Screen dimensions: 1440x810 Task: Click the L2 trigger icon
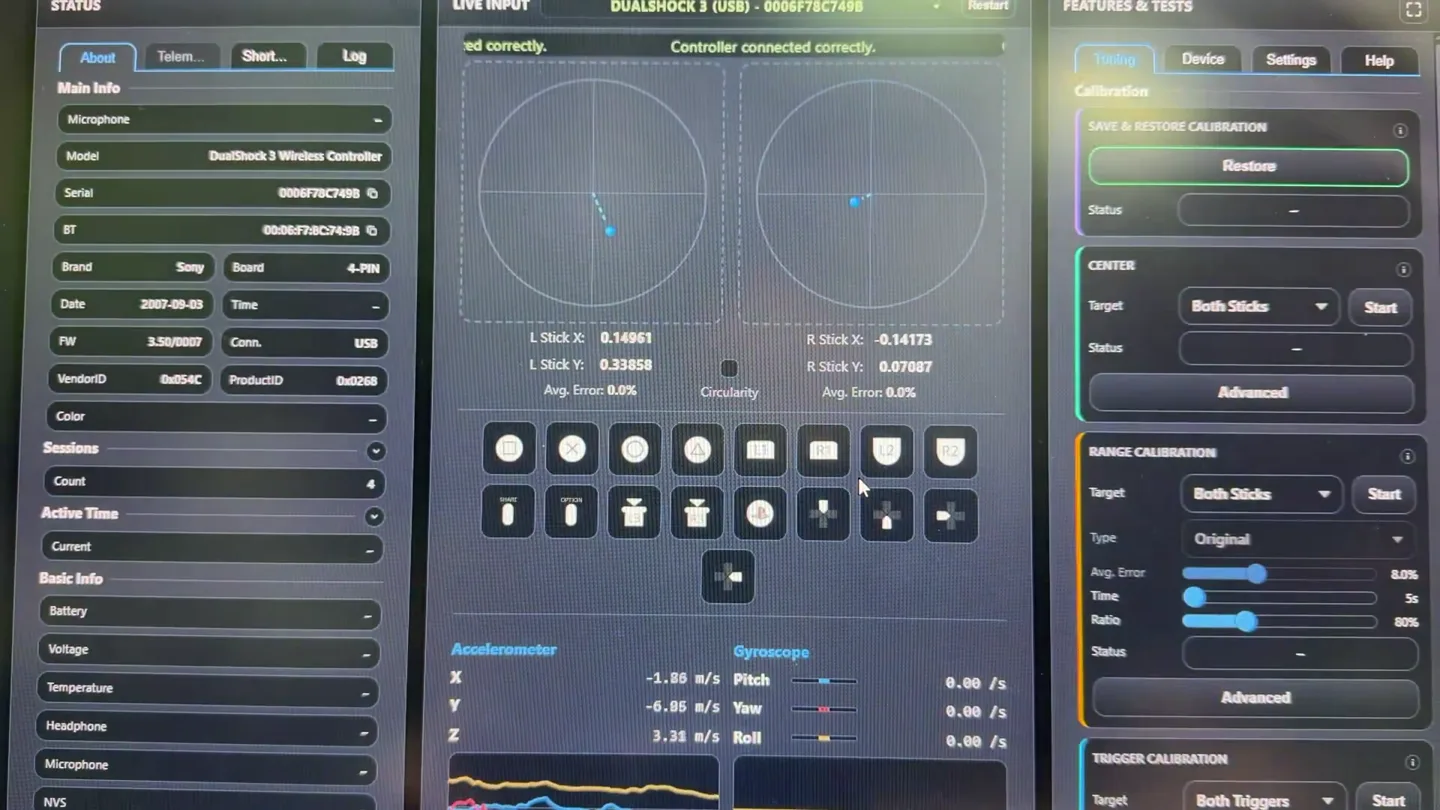pos(887,451)
